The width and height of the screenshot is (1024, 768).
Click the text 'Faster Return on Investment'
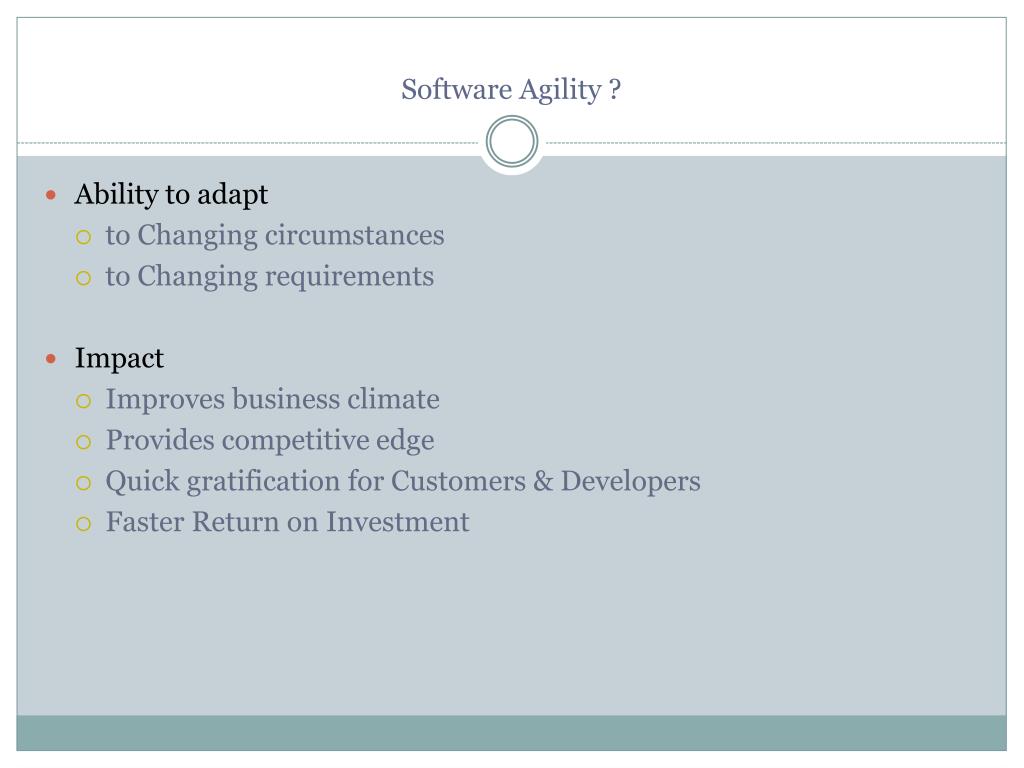pos(287,522)
